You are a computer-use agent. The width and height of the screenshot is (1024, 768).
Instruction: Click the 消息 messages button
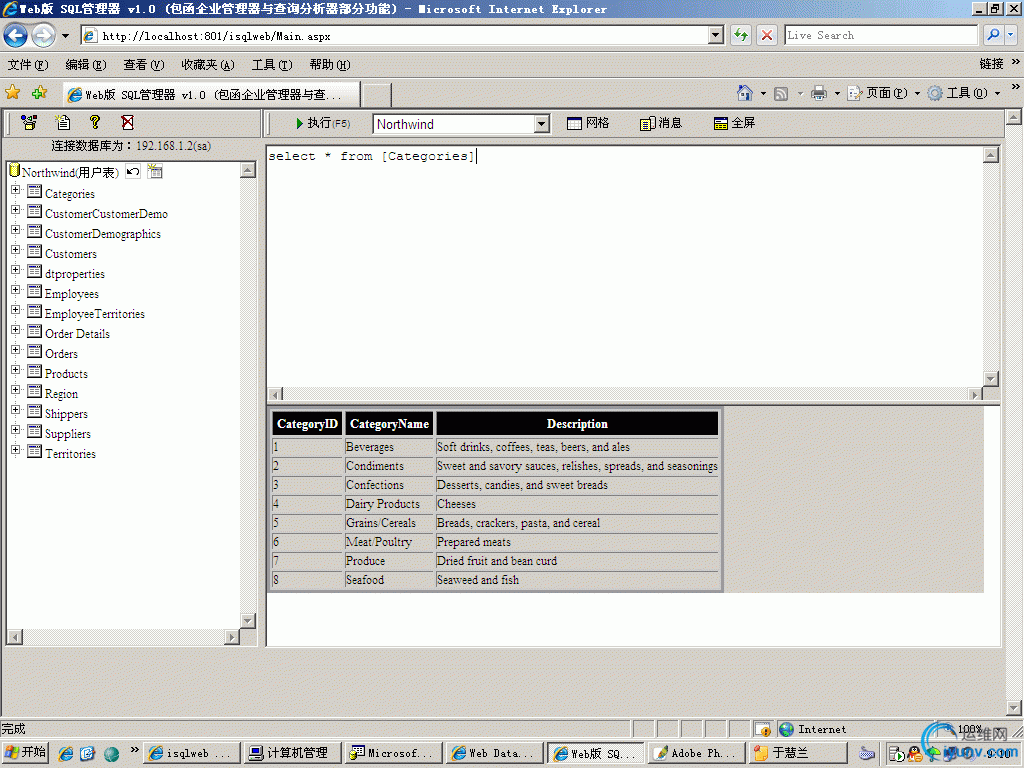(x=661, y=123)
